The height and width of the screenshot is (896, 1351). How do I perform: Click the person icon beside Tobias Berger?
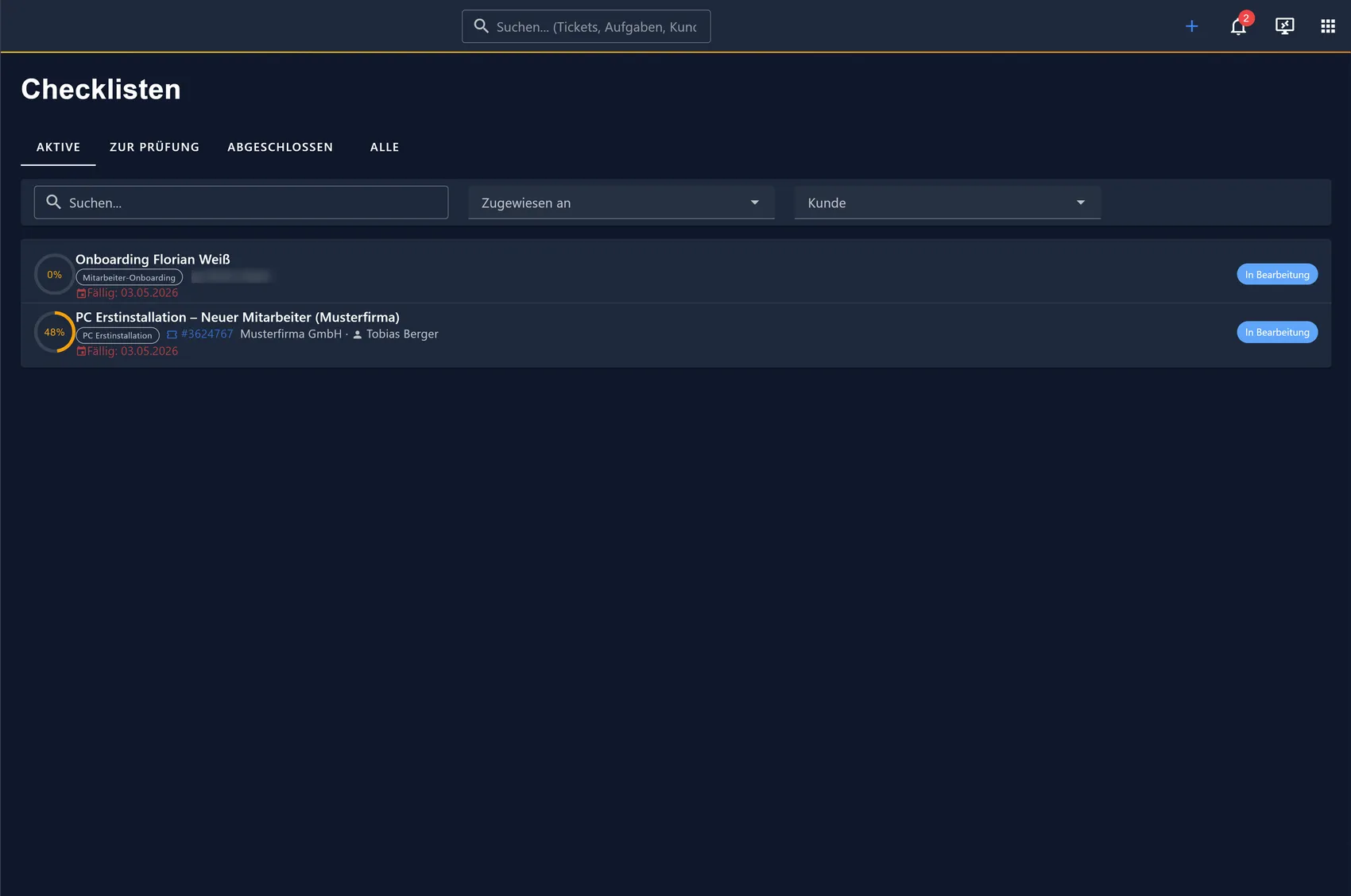click(357, 334)
